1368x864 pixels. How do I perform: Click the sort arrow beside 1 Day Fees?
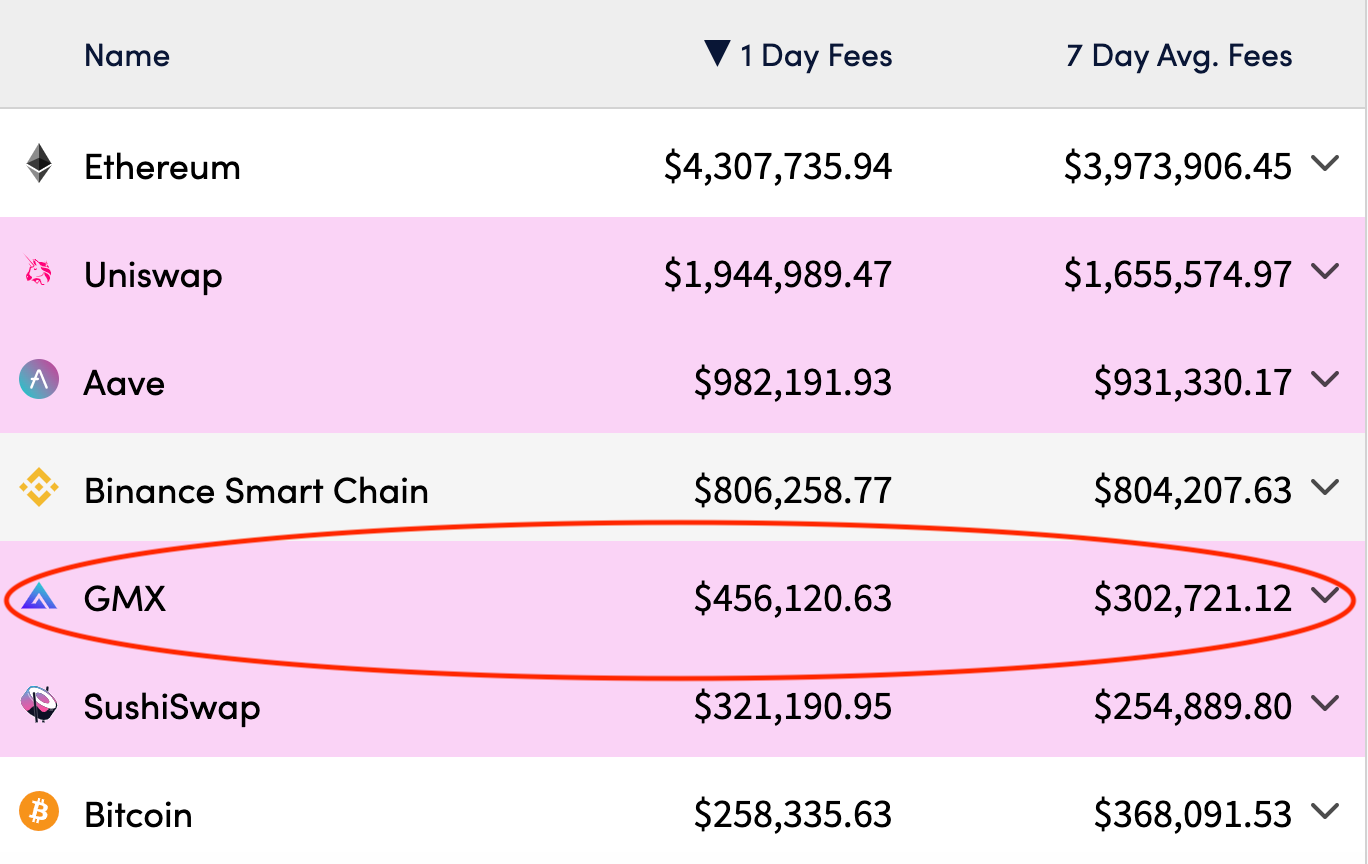coord(717,54)
